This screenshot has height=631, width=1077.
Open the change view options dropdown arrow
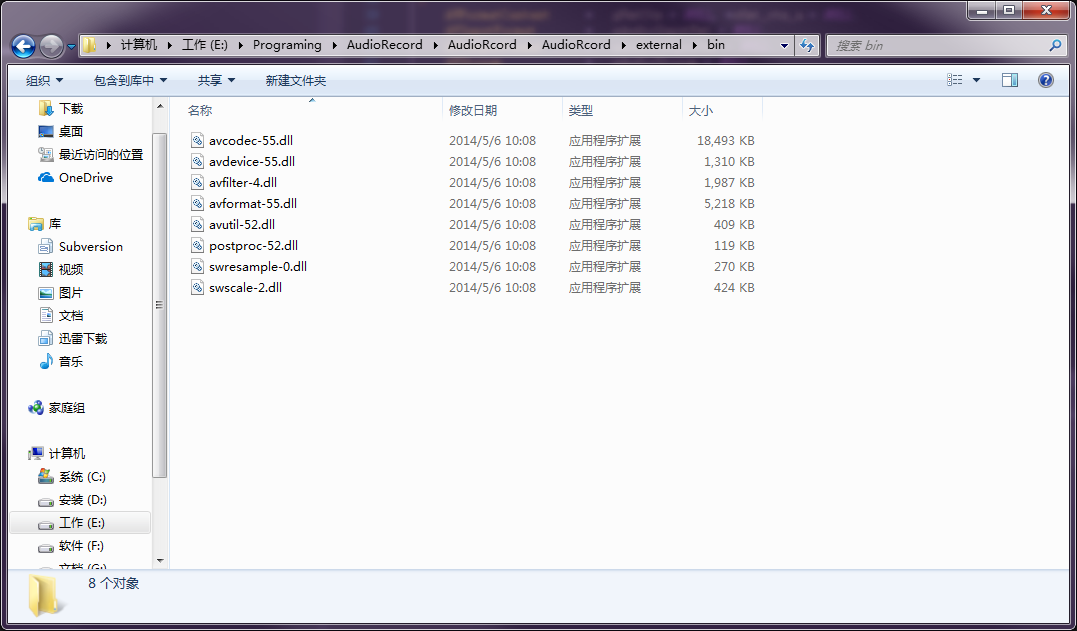coord(976,80)
